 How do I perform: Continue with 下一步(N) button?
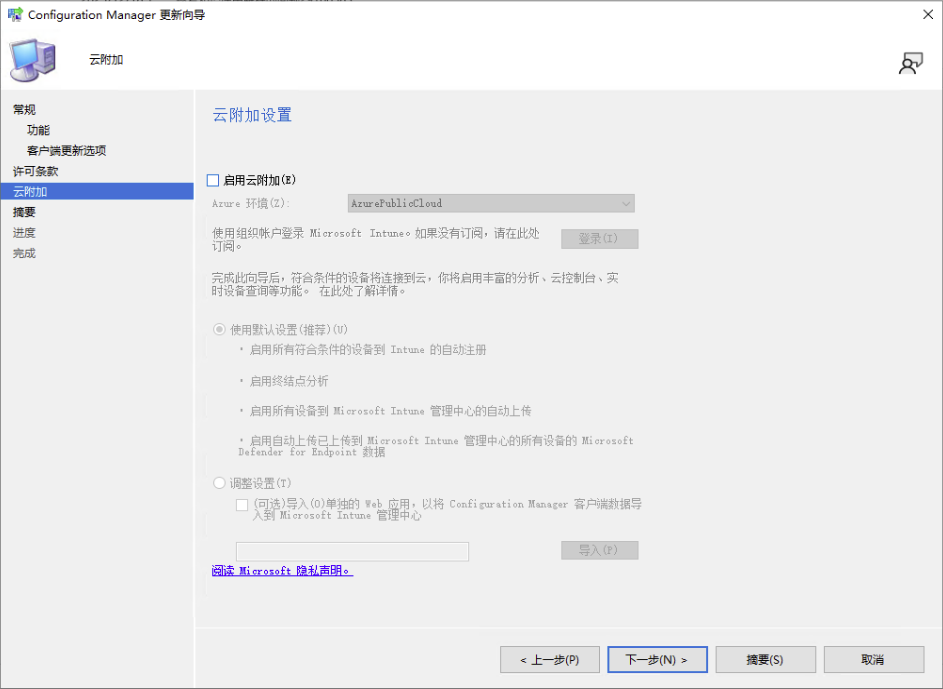coord(657,660)
